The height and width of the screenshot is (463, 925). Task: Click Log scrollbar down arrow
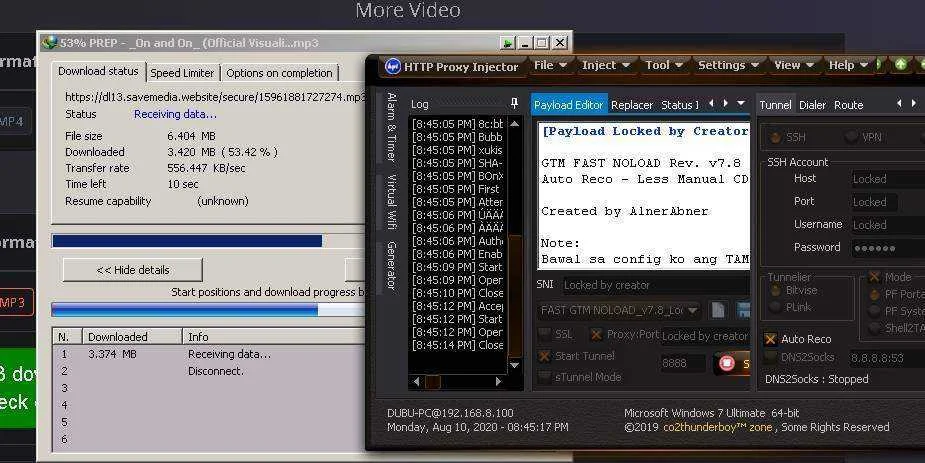pyautogui.click(x=514, y=365)
